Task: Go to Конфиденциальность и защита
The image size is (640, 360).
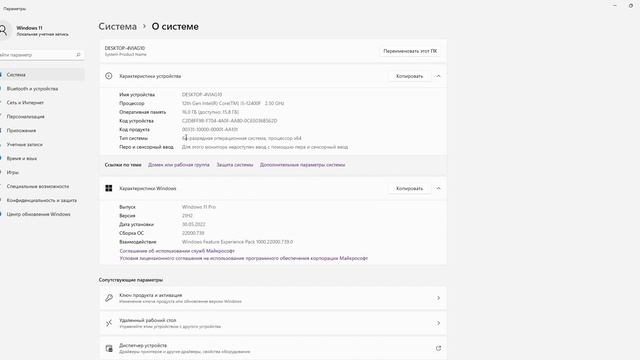Action: click(x=42, y=200)
